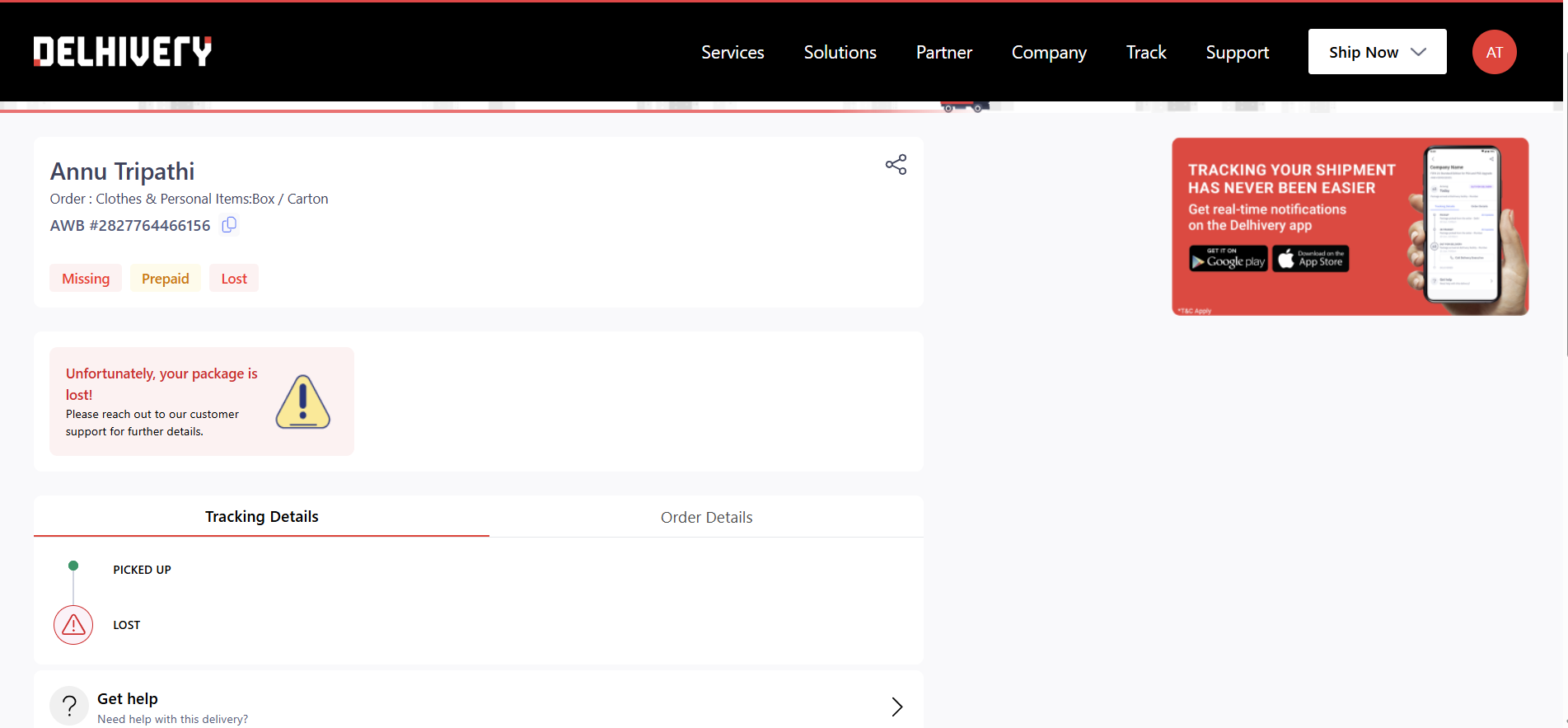The width and height of the screenshot is (1568, 728).
Task: Click the yellow warning triangle icon
Action: 302,402
